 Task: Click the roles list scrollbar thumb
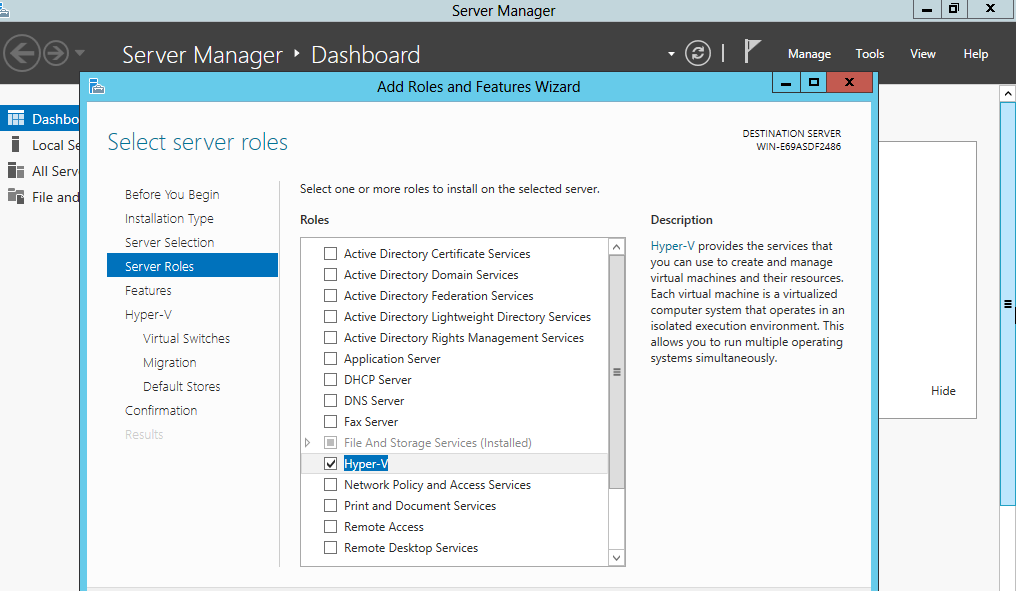(617, 372)
